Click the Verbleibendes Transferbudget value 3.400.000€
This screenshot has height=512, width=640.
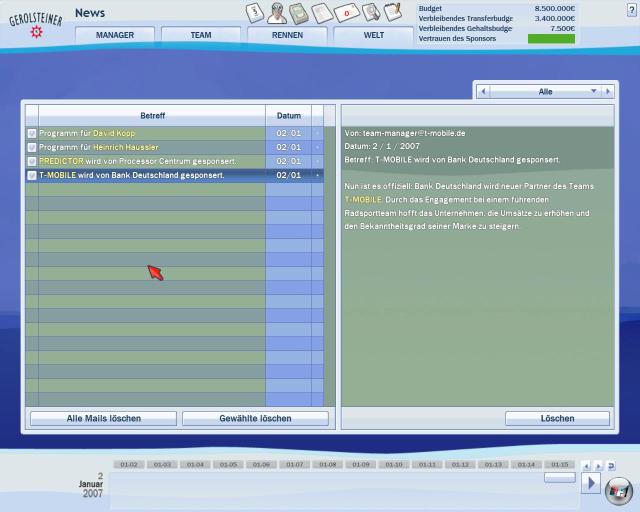pyautogui.click(x=555, y=18)
